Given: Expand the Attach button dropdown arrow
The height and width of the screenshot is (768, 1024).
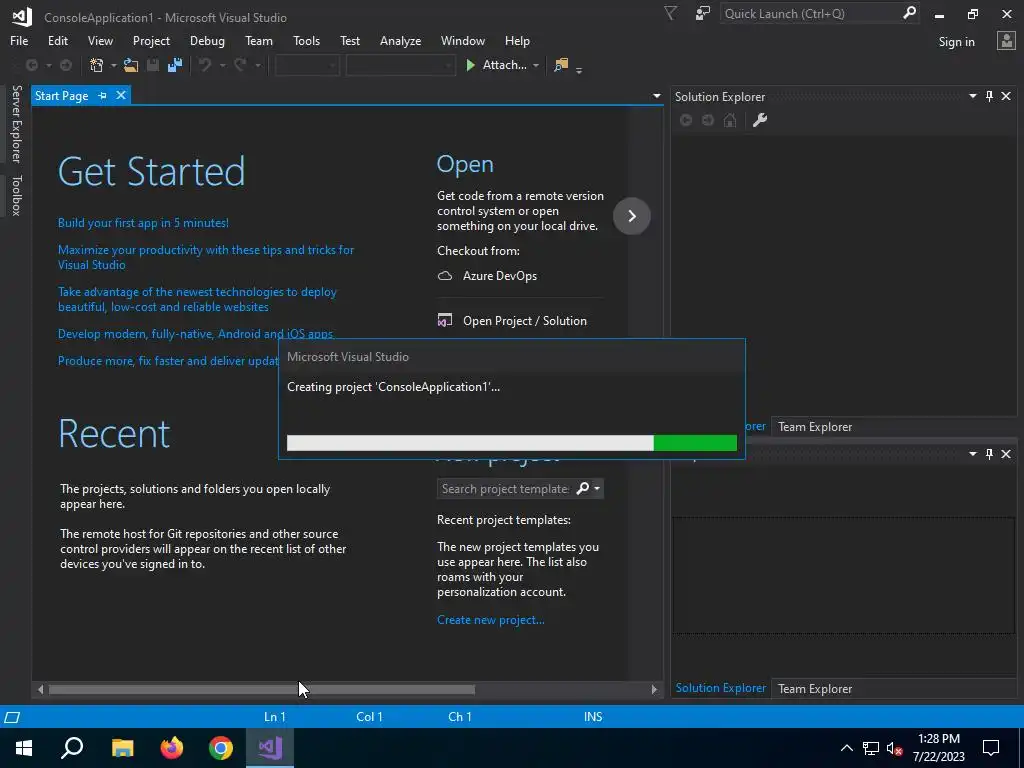Looking at the screenshot, I should pos(536,65).
